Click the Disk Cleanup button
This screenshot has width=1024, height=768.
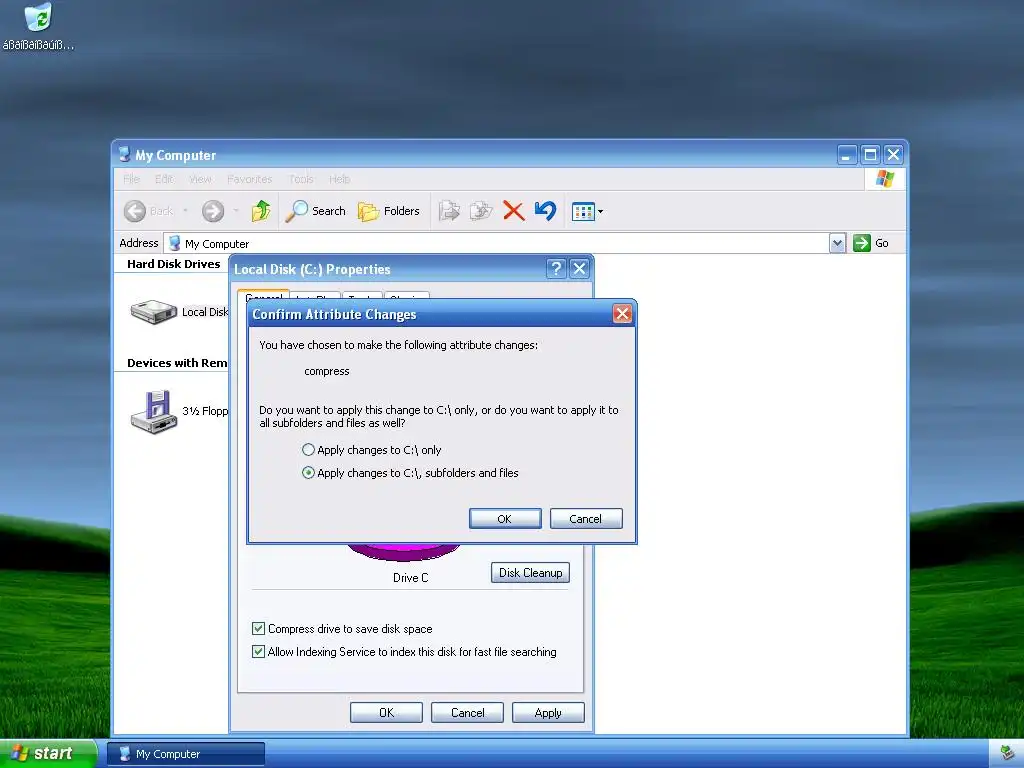click(530, 573)
